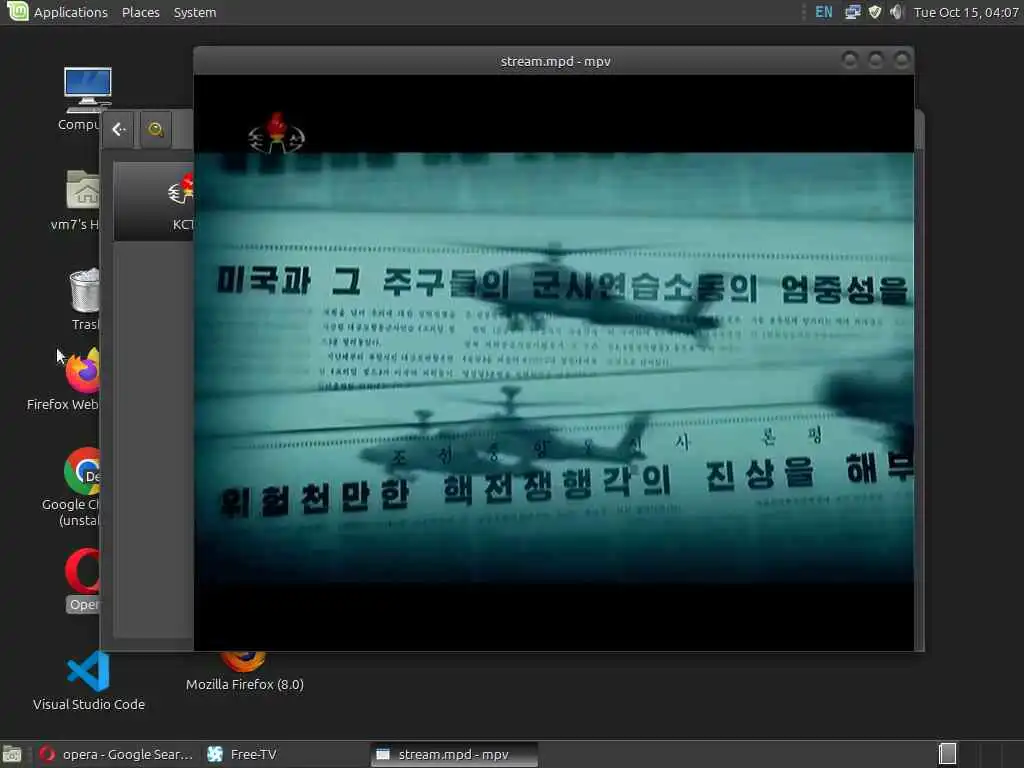Click the security shield tray icon

(874, 12)
